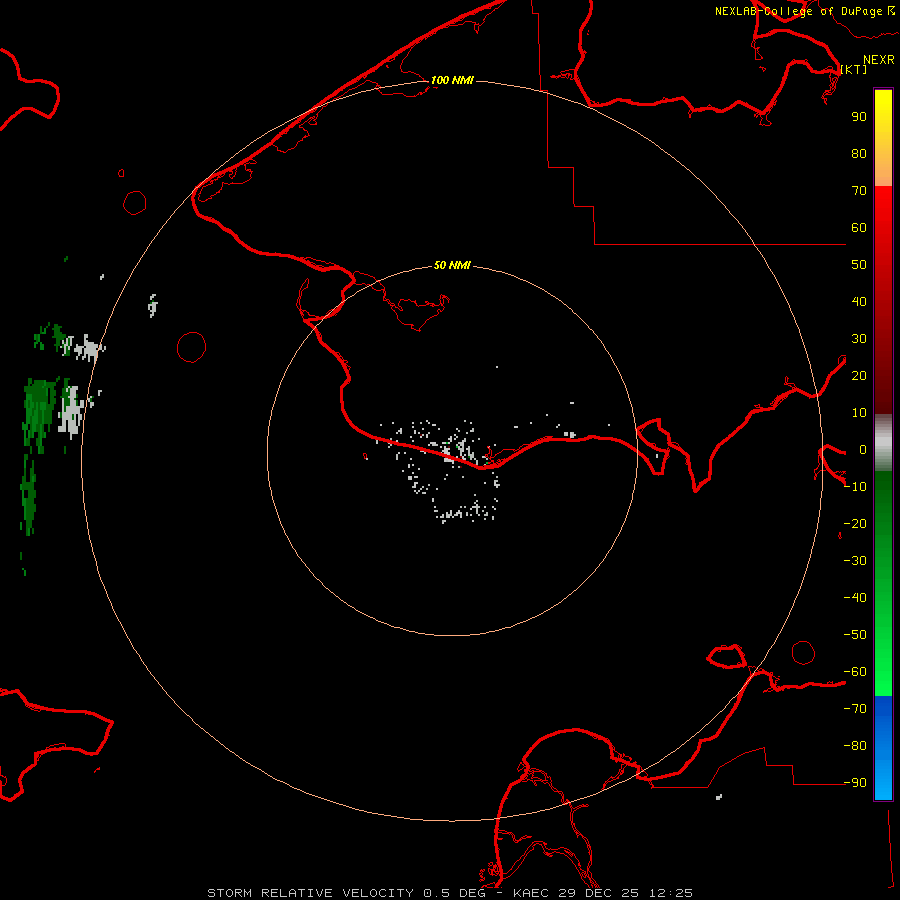Pick the yellow segment at the top of the color bar
This screenshot has height=900, width=900.
coord(883,137)
